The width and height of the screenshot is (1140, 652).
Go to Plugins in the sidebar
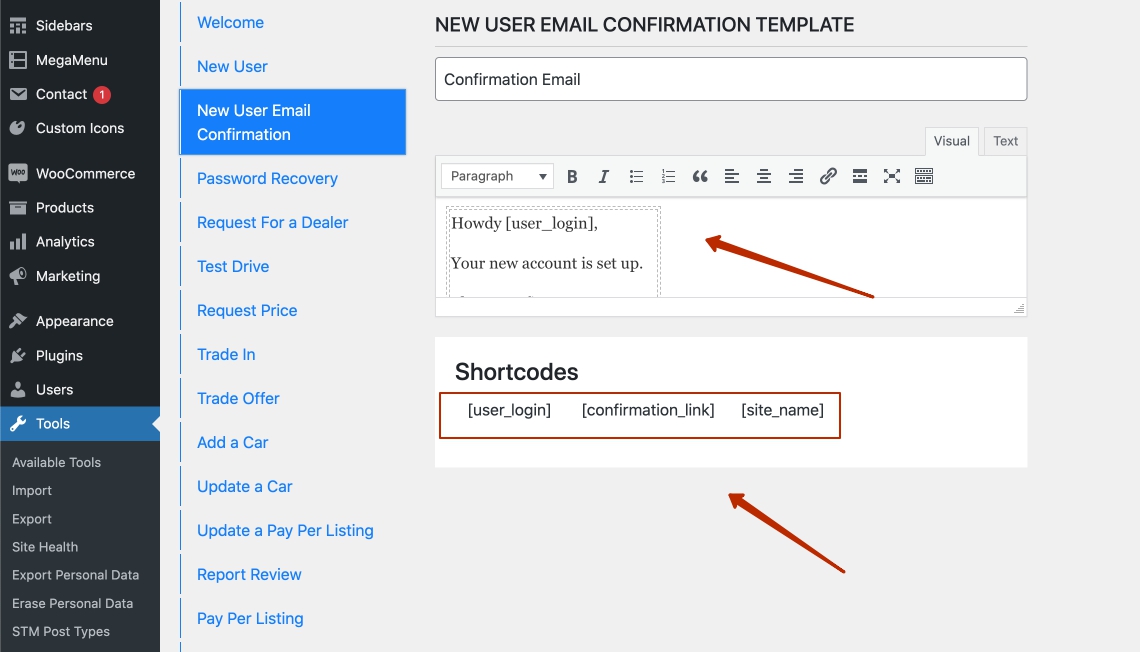59,356
